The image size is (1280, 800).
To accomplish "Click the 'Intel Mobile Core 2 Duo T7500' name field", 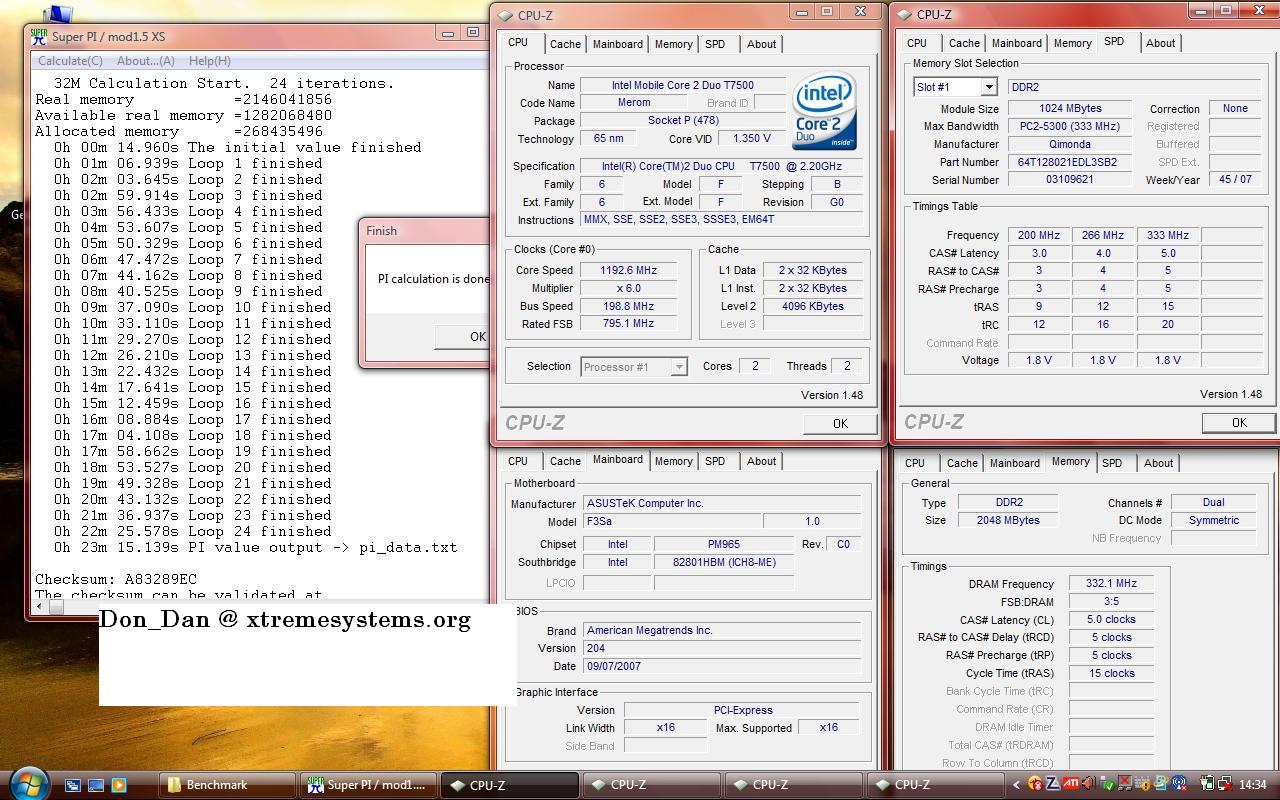I will pyautogui.click(x=683, y=85).
